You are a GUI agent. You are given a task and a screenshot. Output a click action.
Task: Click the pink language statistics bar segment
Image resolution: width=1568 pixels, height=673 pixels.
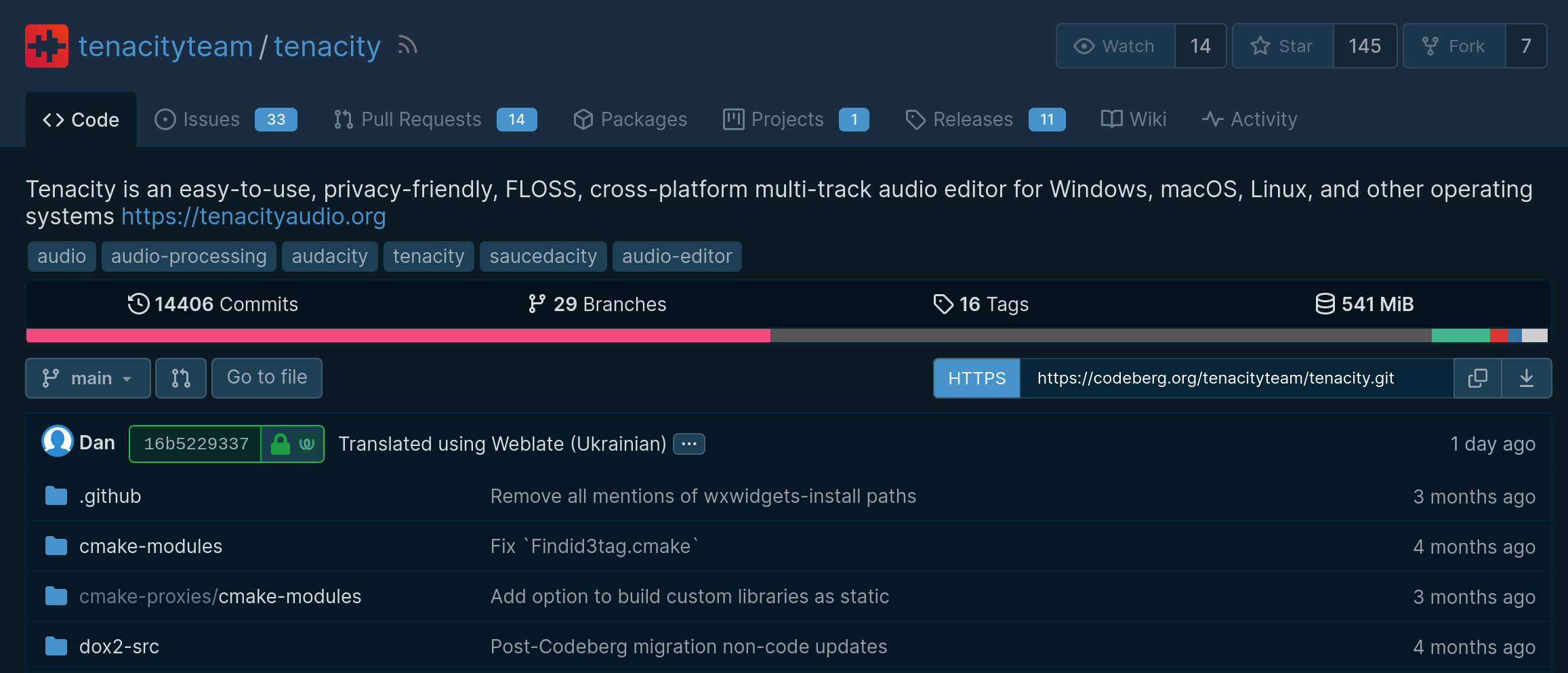tap(398, 335)
